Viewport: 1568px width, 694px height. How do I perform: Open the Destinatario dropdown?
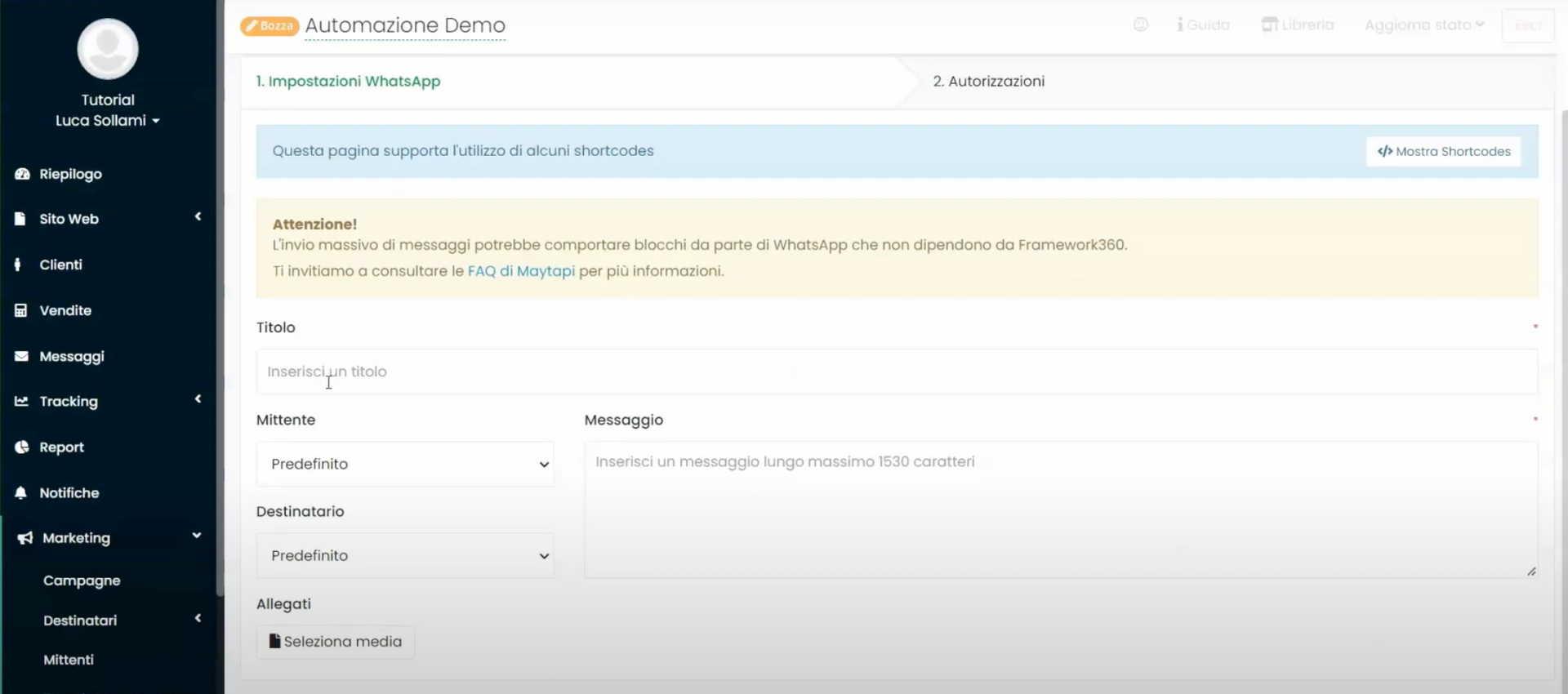(405, 556)
